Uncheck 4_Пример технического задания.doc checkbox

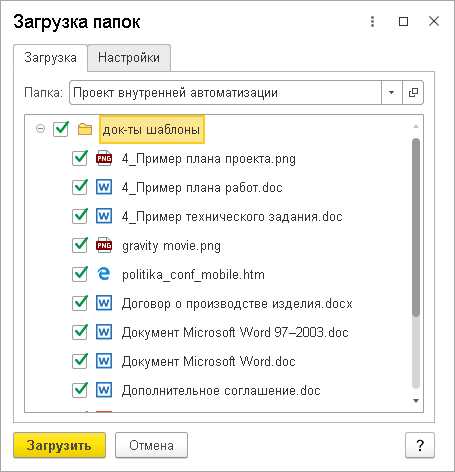(x=80, y=216)
